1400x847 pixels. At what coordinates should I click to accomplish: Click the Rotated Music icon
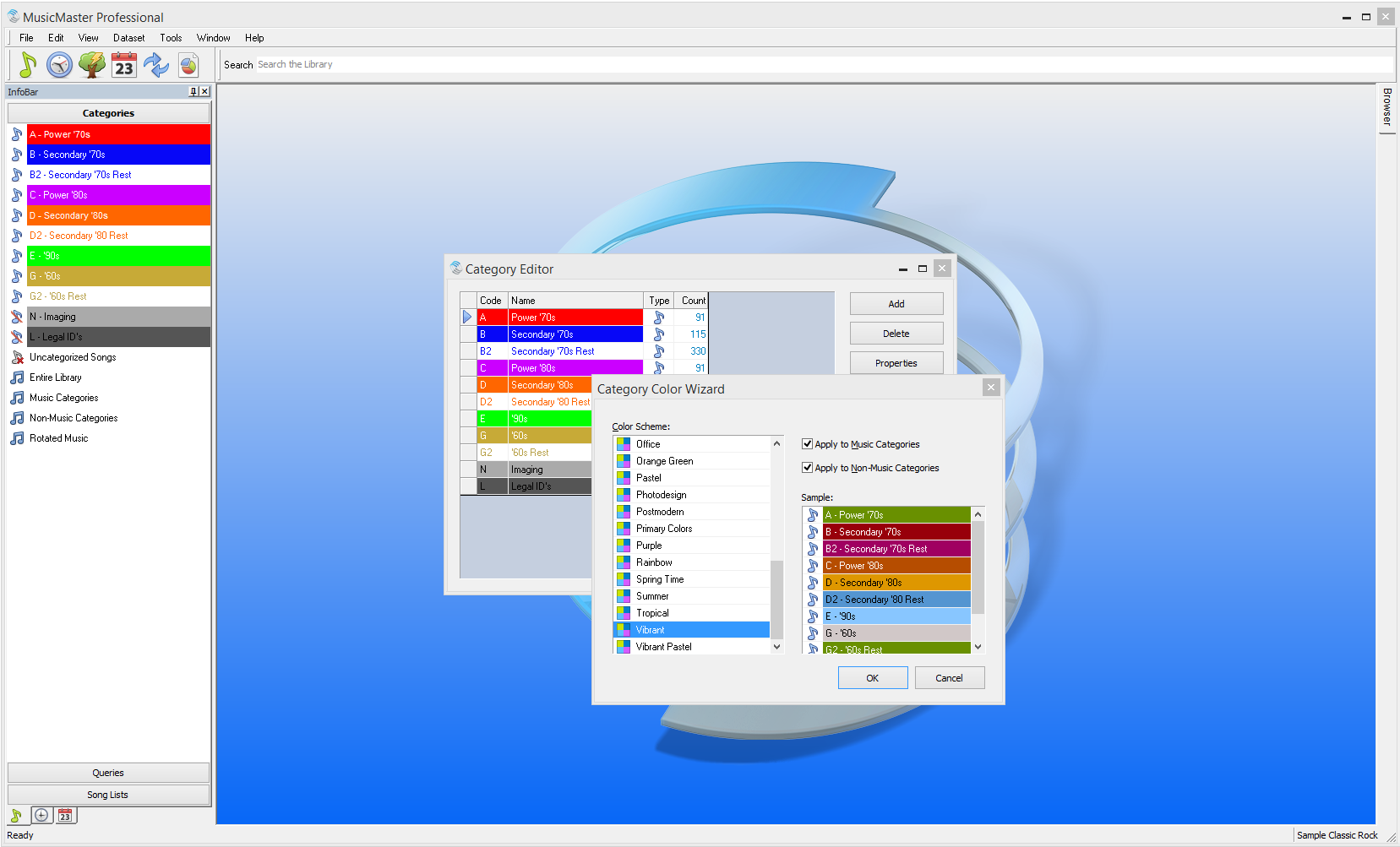(17, 438)
